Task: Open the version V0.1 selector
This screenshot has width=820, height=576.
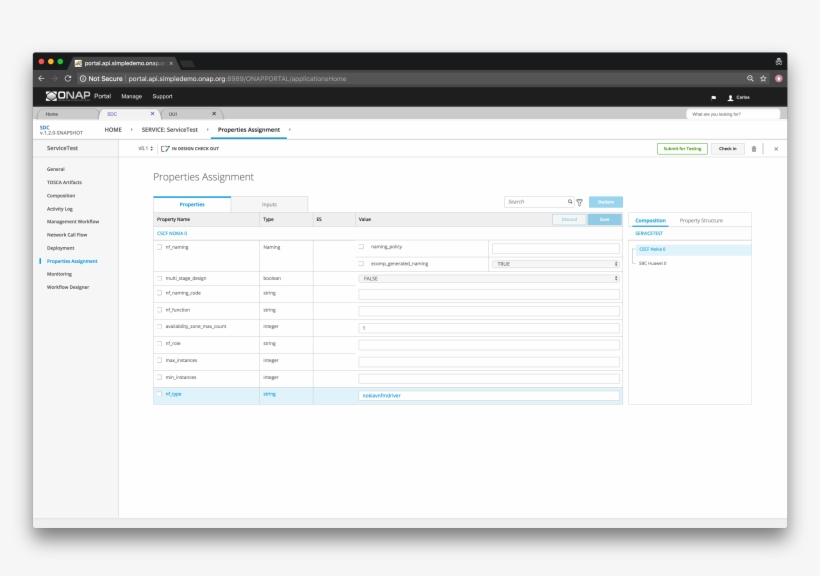Action: click(145, 149)
